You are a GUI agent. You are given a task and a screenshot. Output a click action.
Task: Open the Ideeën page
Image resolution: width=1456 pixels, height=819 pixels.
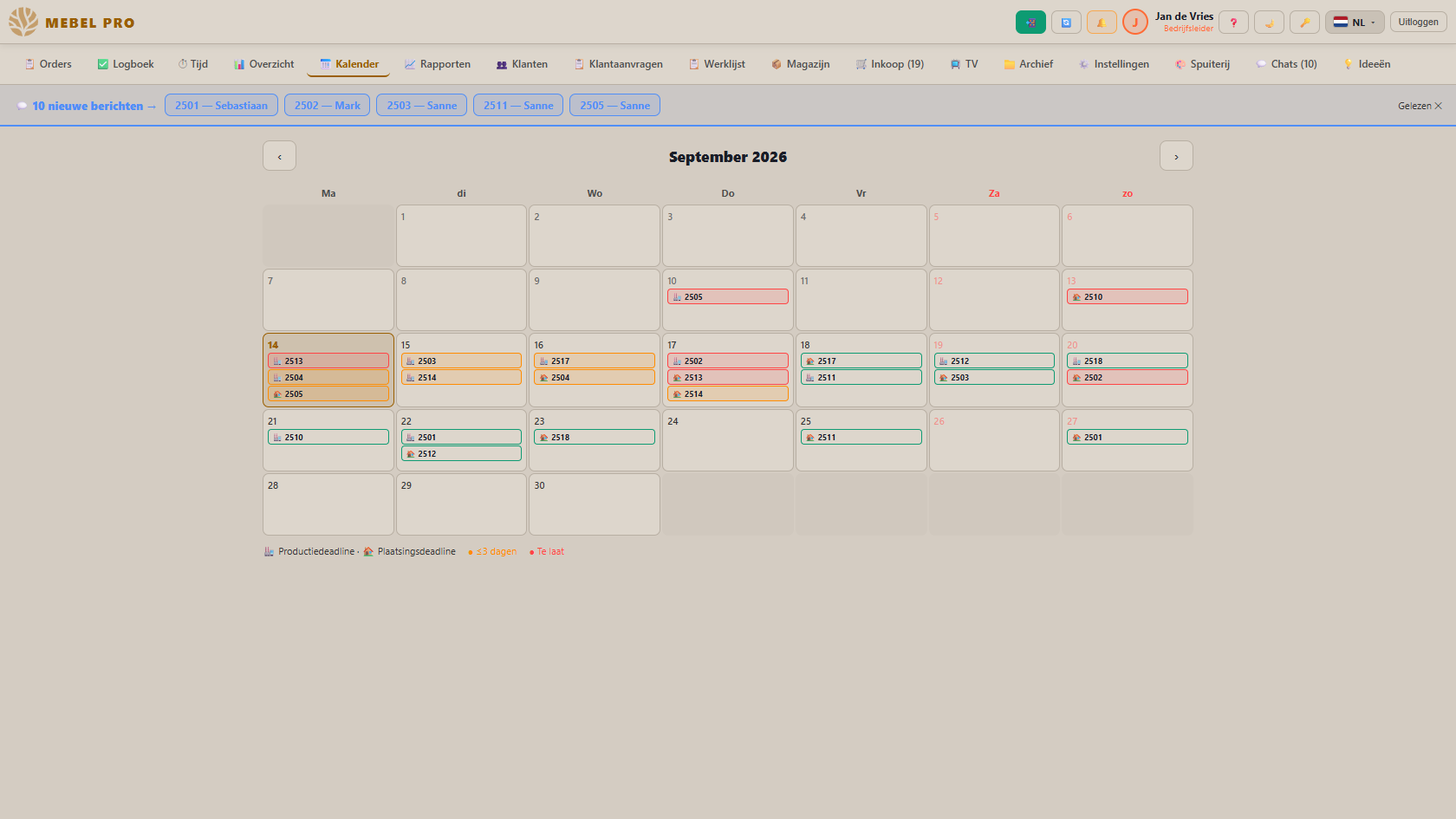click(x=1367, y=64)
